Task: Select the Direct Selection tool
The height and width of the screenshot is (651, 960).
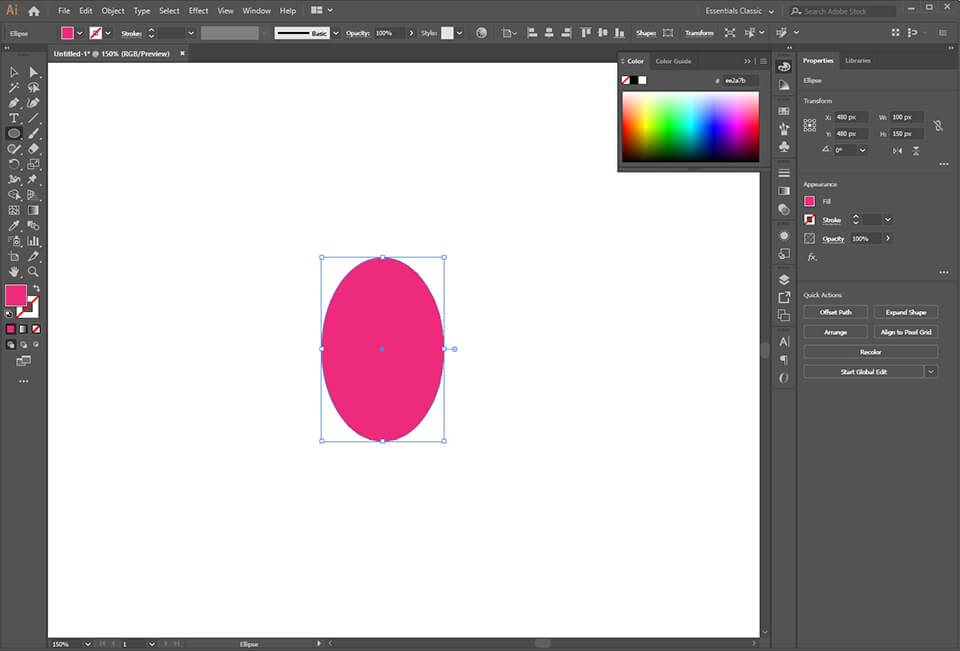Action: [32, 70]
